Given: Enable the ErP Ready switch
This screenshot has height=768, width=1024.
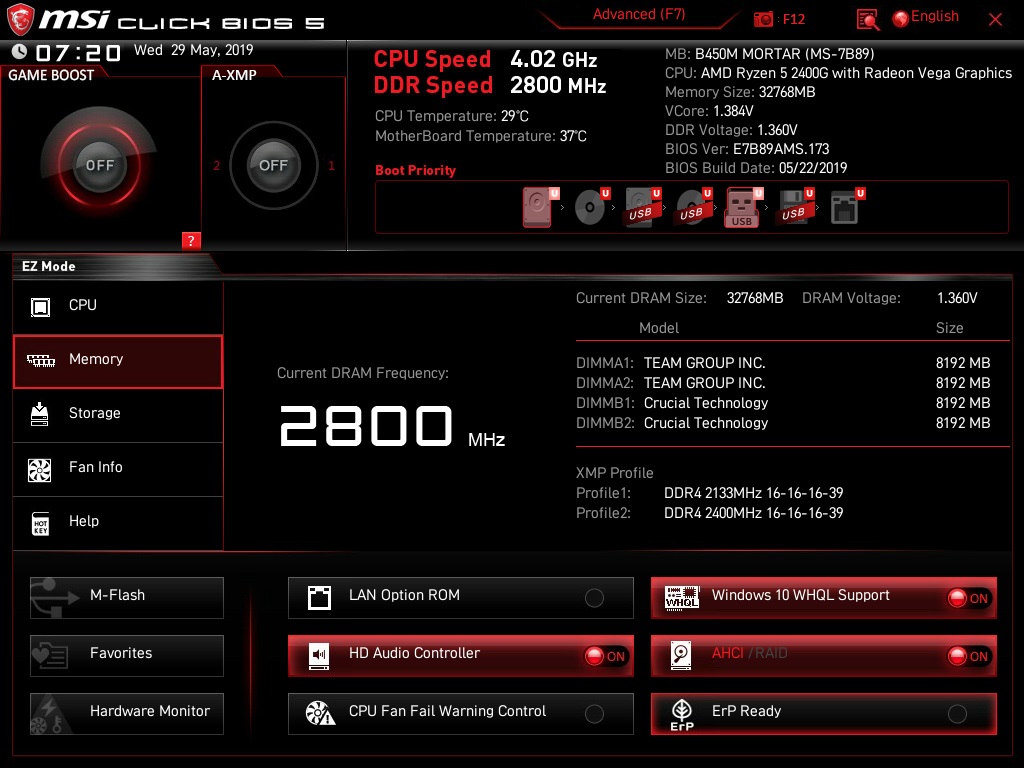Looking at the screenshot, I should 957,714.
